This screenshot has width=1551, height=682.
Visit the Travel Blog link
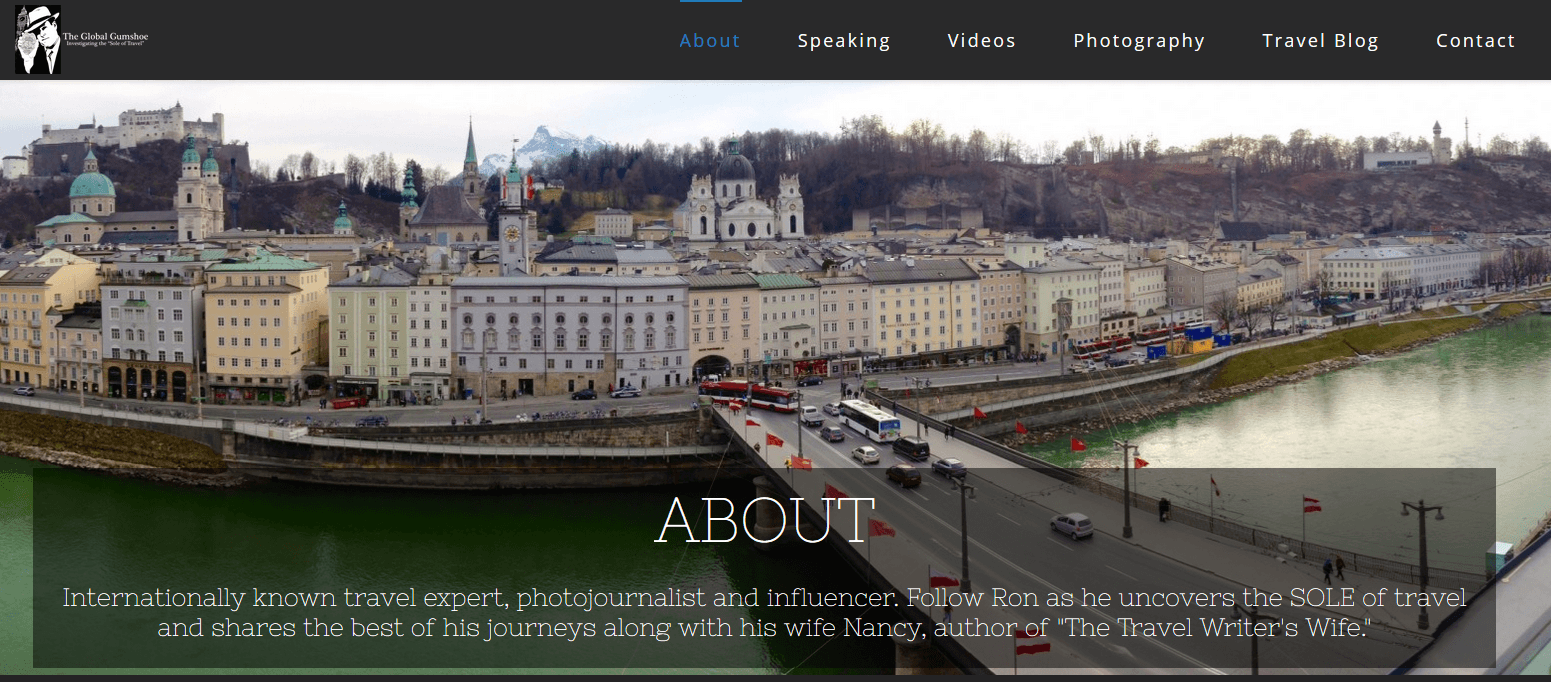[1320, 41]
